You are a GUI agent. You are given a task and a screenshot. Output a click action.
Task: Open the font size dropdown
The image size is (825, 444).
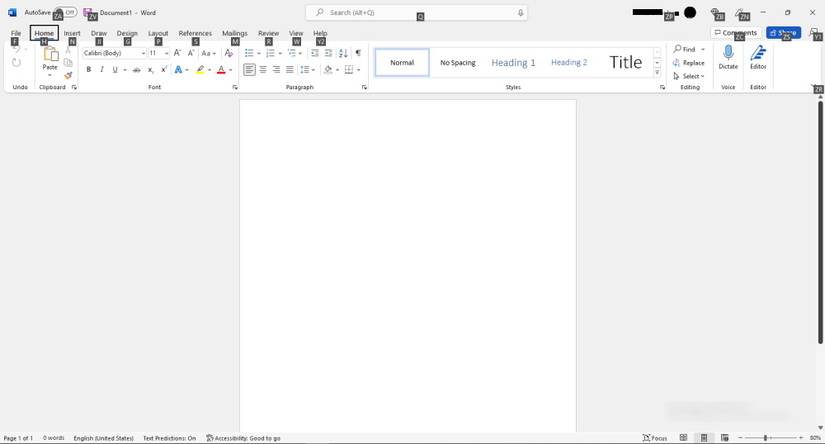167,53
